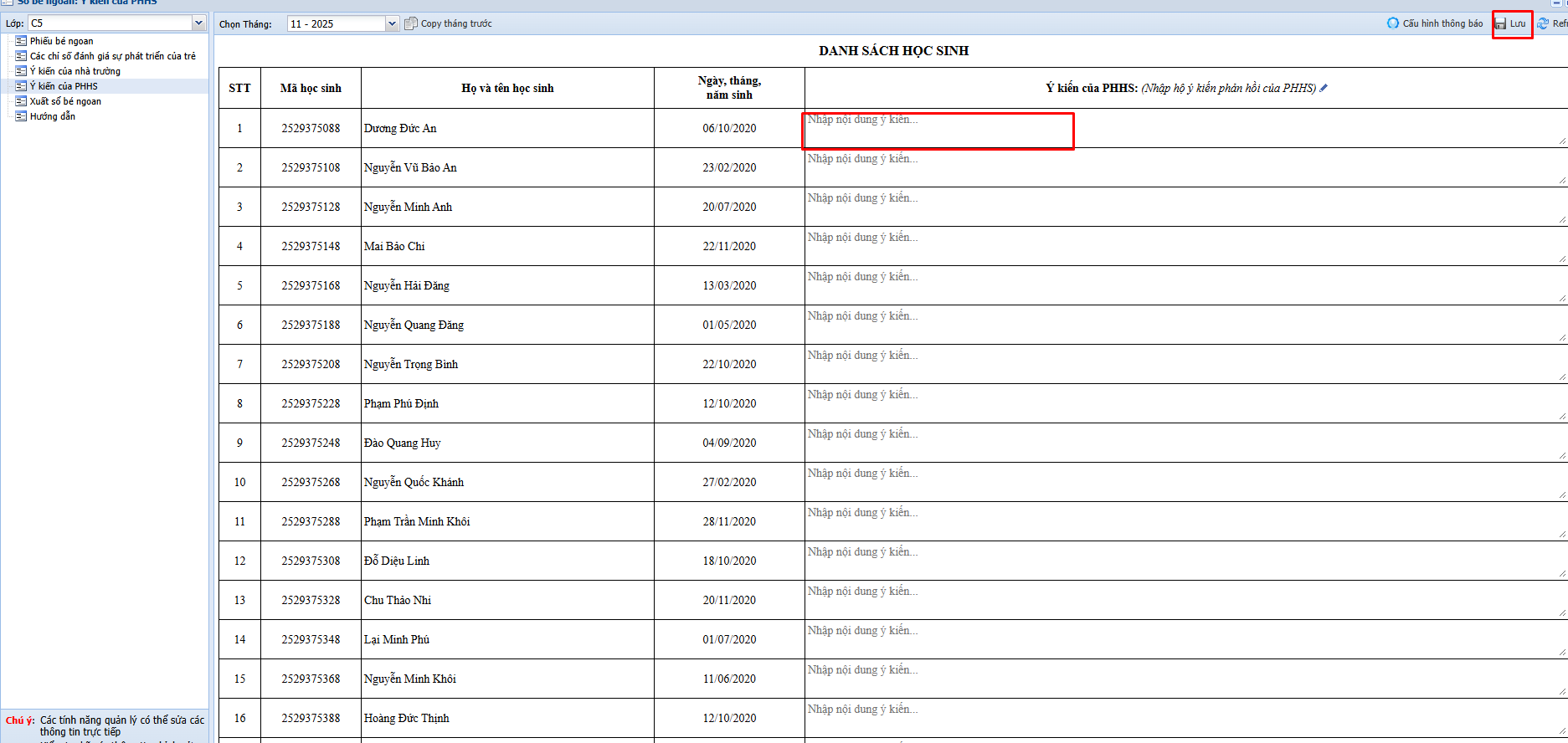Open the Chọn Tháng dropdown arrow
1568x743 pixels.
click(x=392, y=23)
